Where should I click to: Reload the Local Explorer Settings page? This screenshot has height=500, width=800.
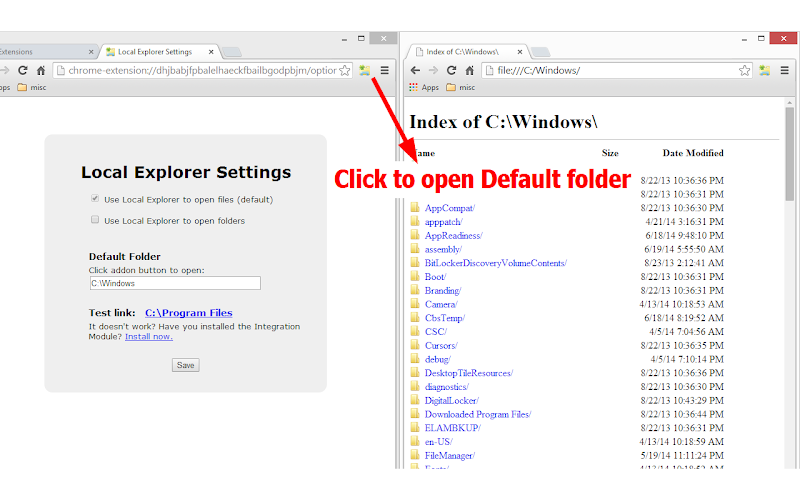click(22, 70)
